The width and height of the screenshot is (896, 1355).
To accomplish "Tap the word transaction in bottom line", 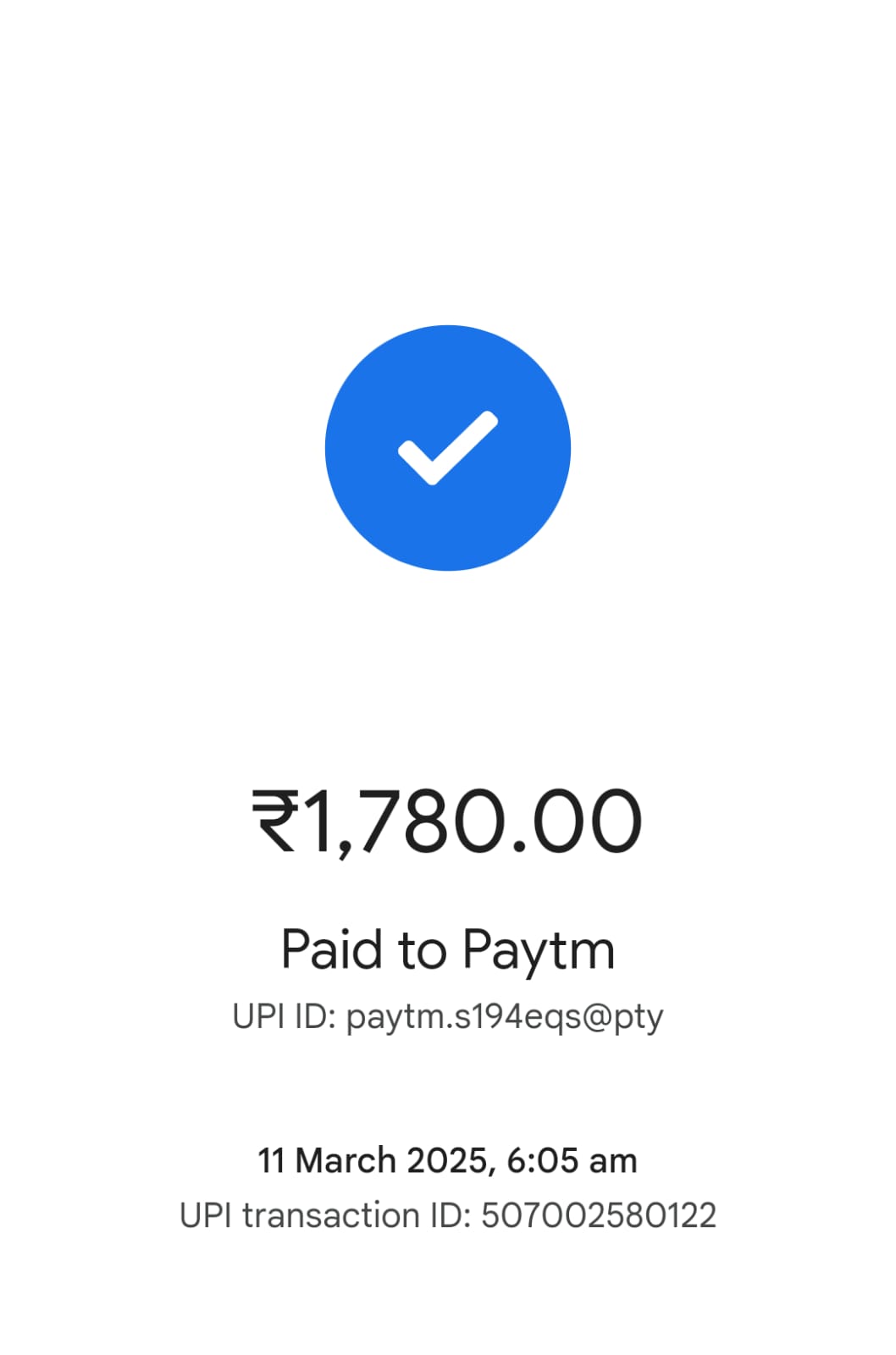I will coord(330,1215).
